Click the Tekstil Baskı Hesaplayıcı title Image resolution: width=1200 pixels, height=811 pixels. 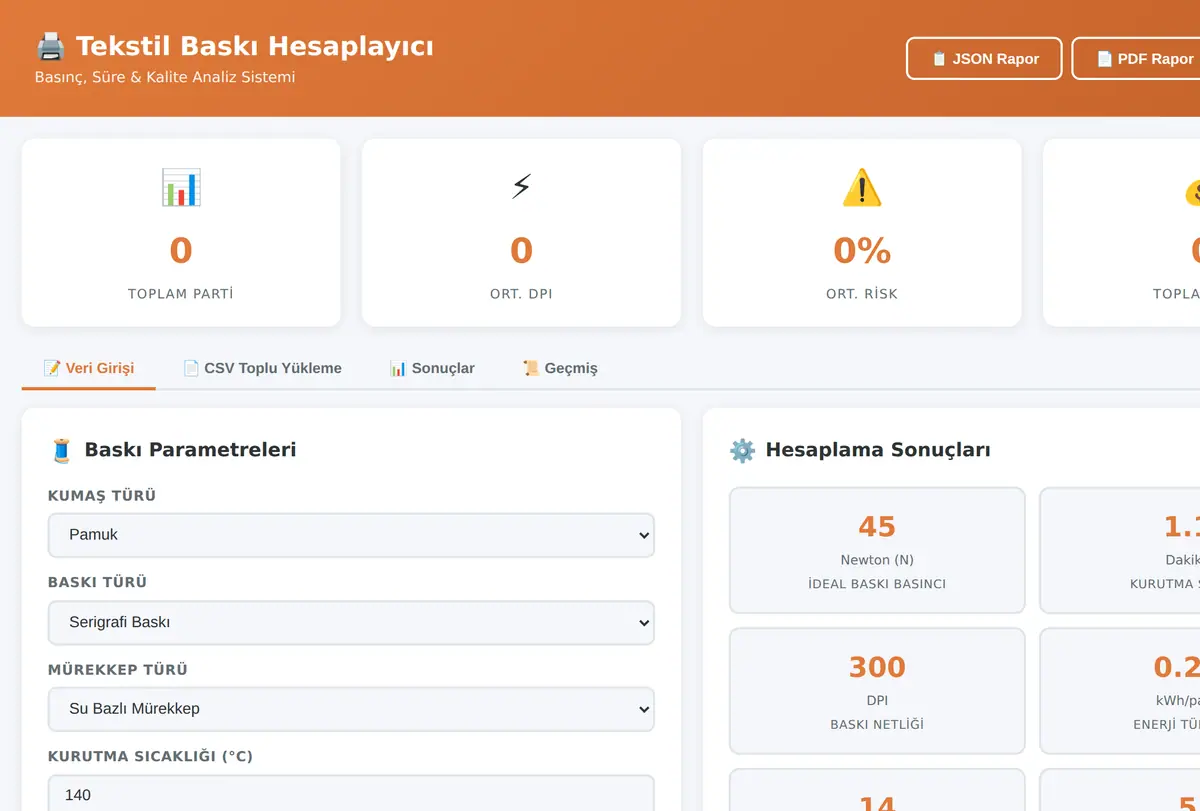click(255, 46)
